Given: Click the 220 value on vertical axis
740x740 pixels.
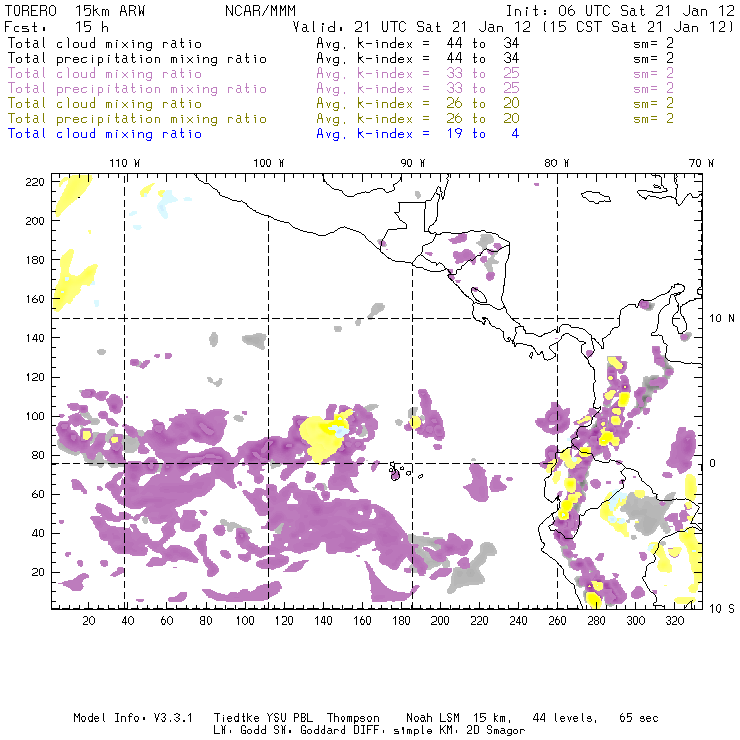Looking at the screenshot, I should (35, 182).
